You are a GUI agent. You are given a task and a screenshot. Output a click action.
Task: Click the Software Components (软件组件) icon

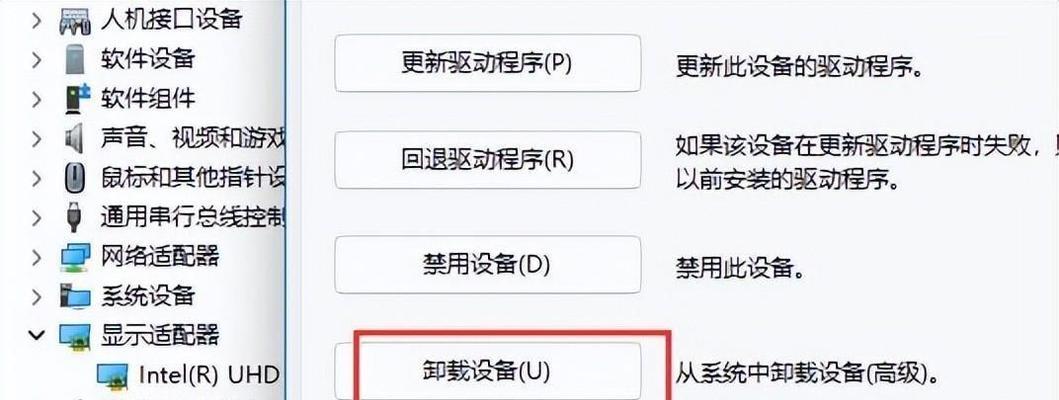(75, 98)
